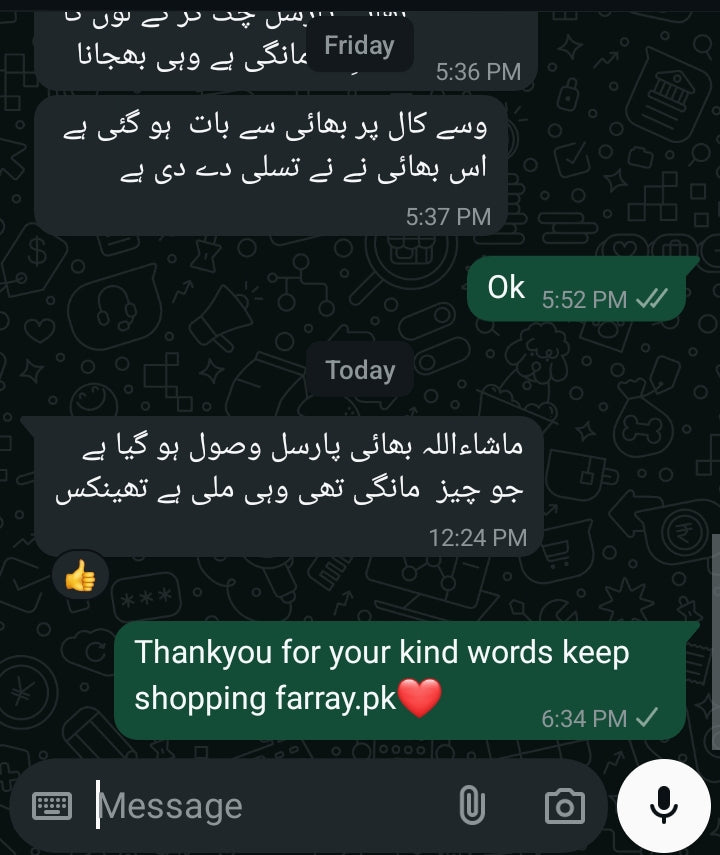Focus the Message text input field
This screenshot has height=855, width=720.
(273, 806)
